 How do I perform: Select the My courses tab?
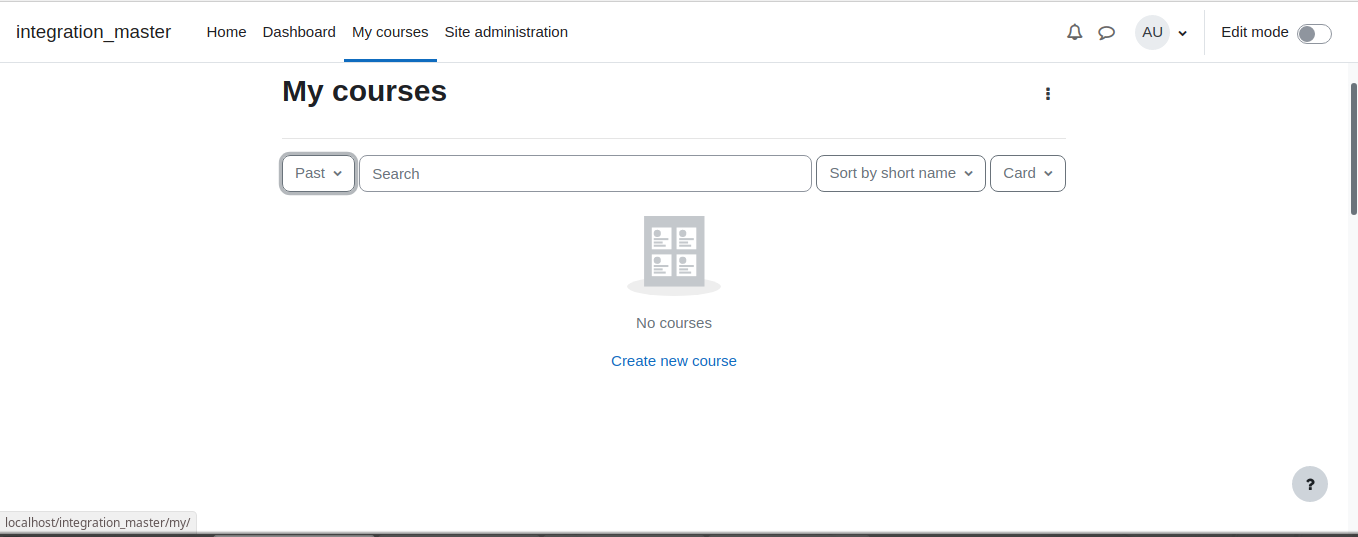(x=390, y=32)
